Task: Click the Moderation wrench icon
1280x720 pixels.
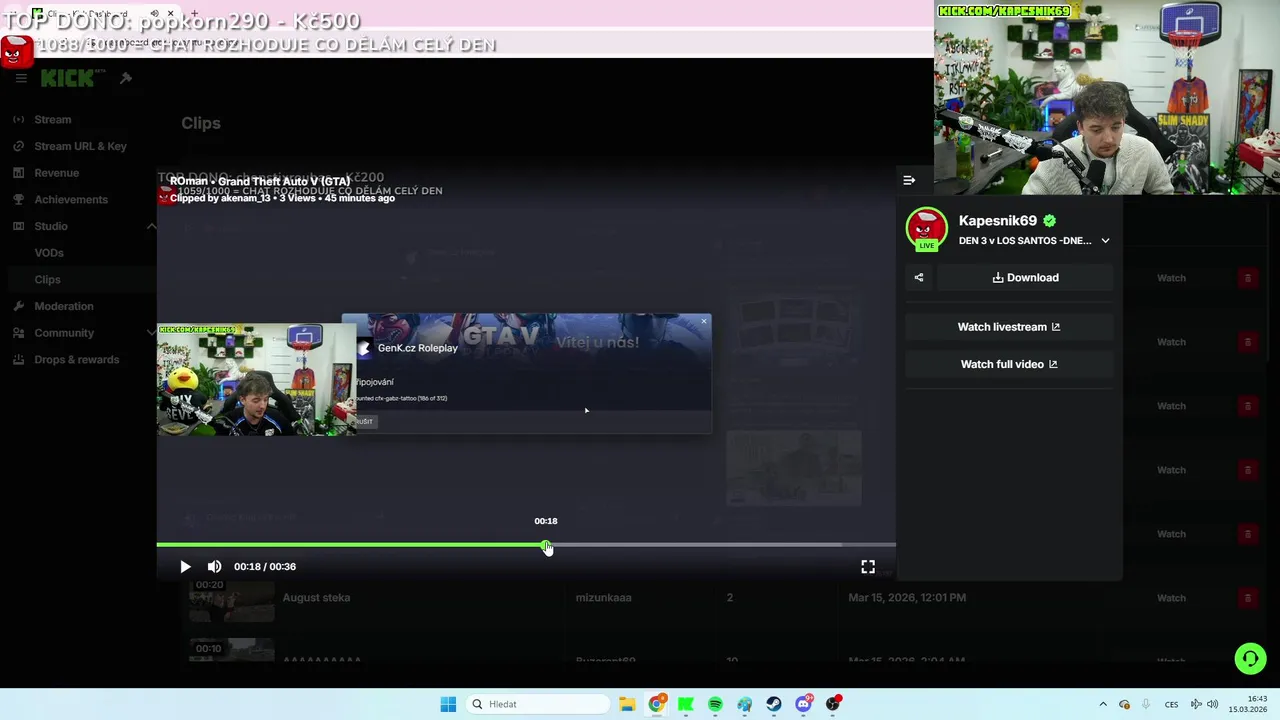Action: tap(19, 306)
